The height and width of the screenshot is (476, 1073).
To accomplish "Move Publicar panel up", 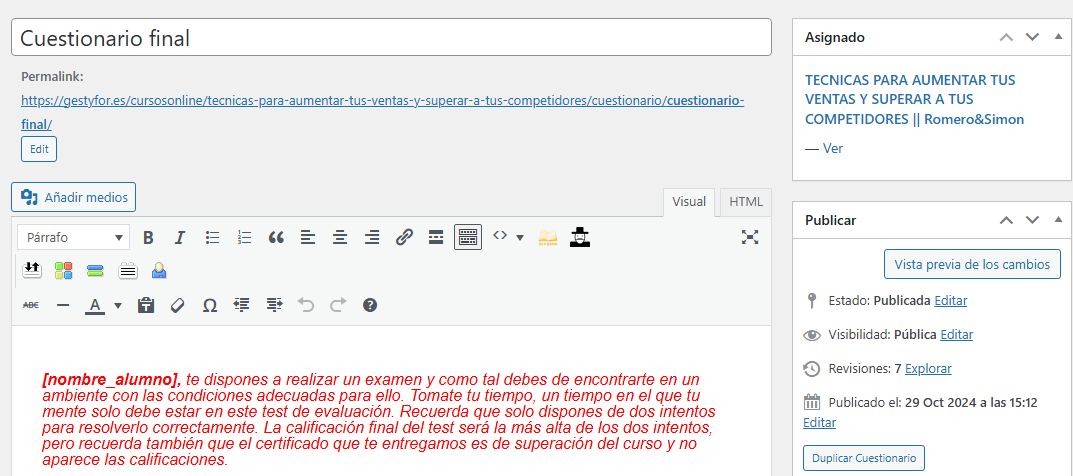I will click(1006, 220).
